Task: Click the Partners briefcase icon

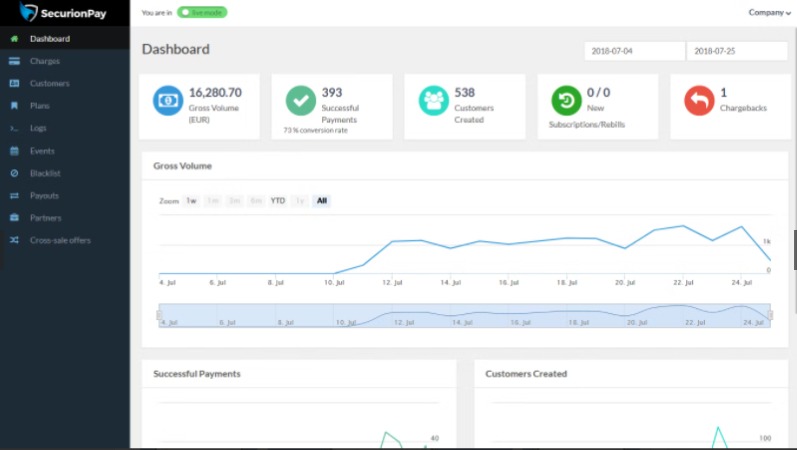Action: click(14, 218)
